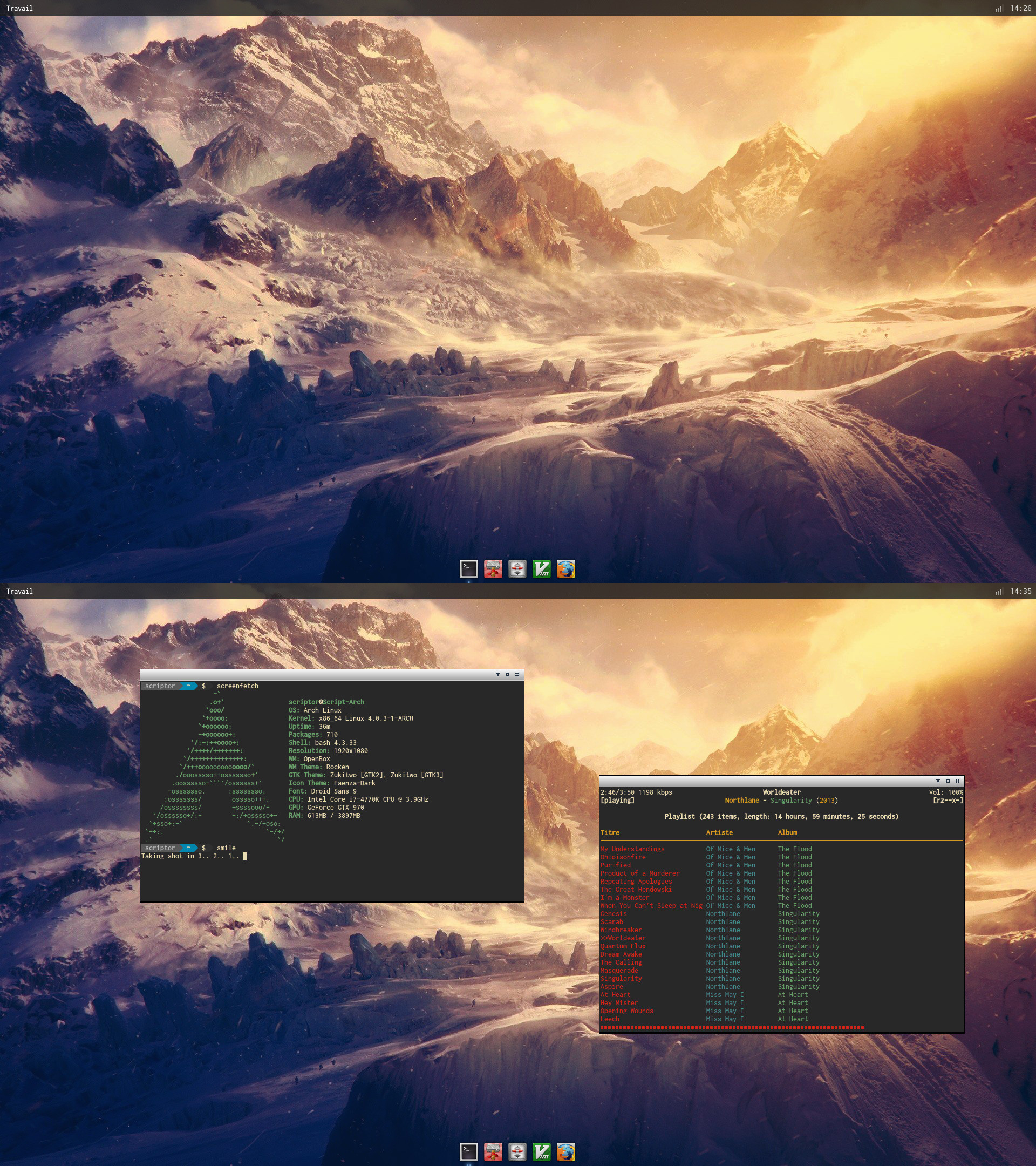
Task: Click the RAM: 613MB / 3897MB line
Action: (324, 815)
